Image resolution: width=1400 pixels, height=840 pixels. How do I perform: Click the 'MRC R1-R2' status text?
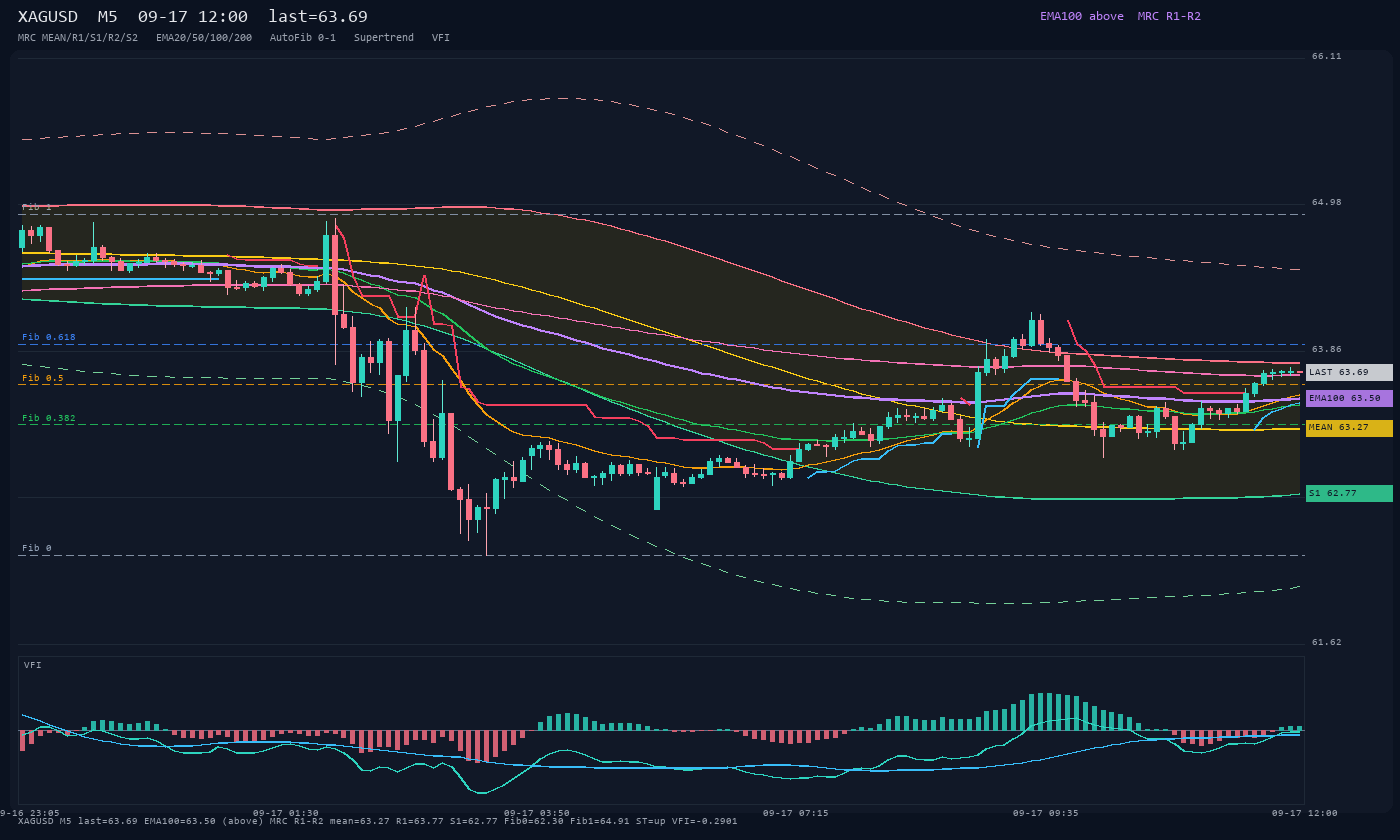coord(1169,16)
